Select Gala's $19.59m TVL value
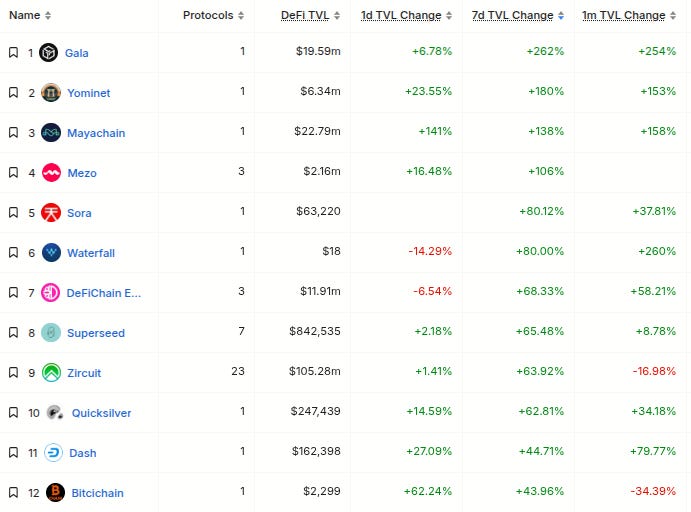This screenshot has height=512, width=691. 318,51
